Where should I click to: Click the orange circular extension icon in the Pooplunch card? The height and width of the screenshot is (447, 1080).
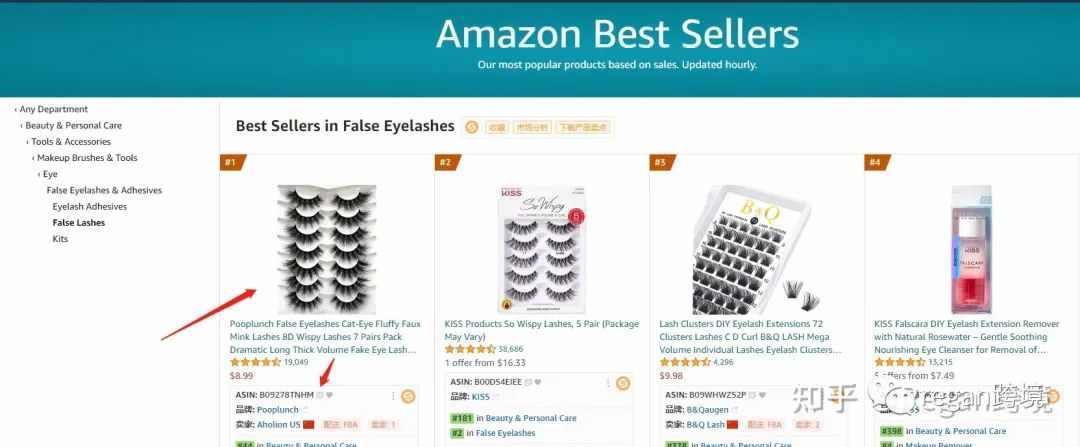click(x=408, y=396)
